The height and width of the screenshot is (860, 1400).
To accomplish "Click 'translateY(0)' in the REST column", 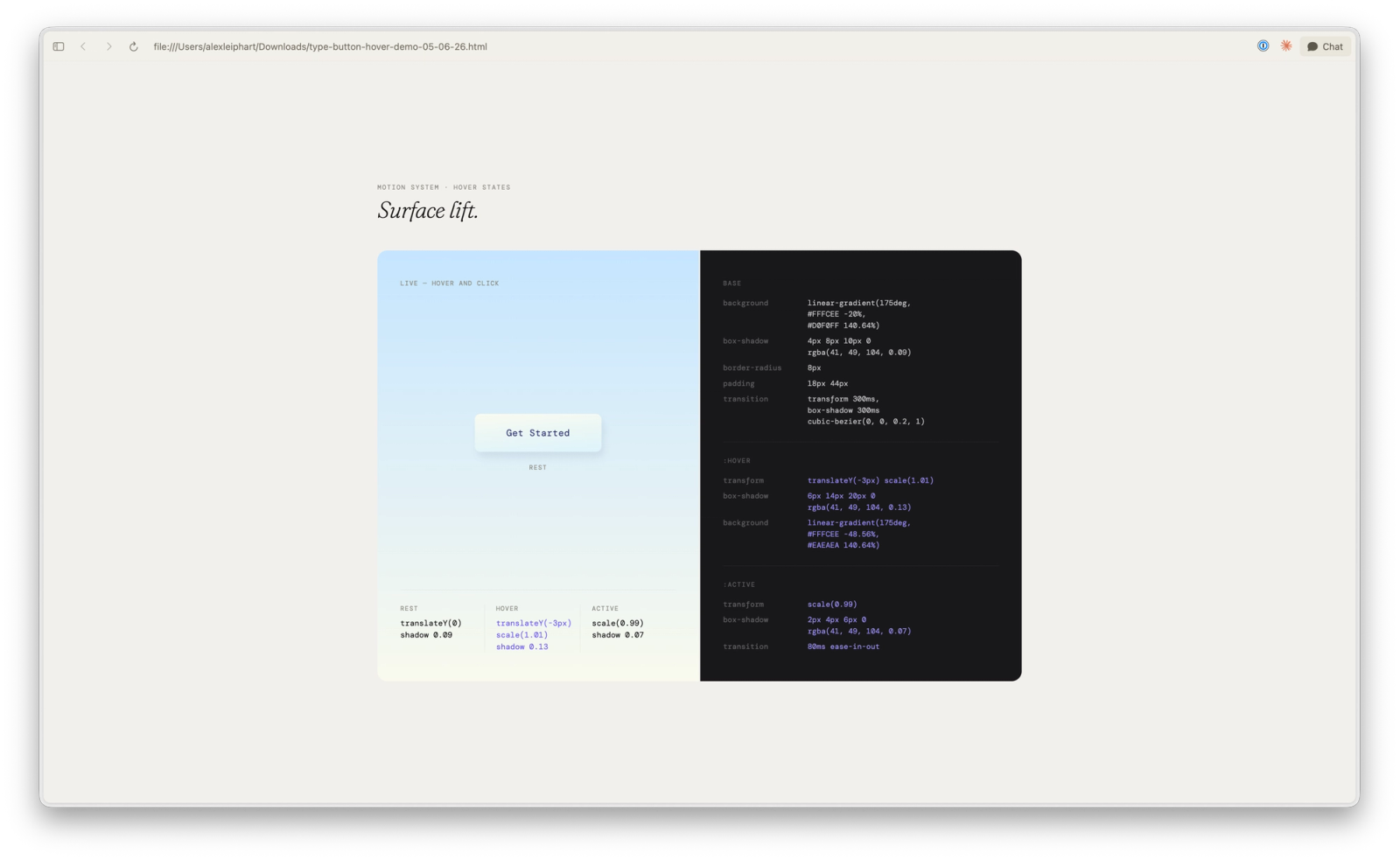I will pyautogui.click(x=430, y=623).
